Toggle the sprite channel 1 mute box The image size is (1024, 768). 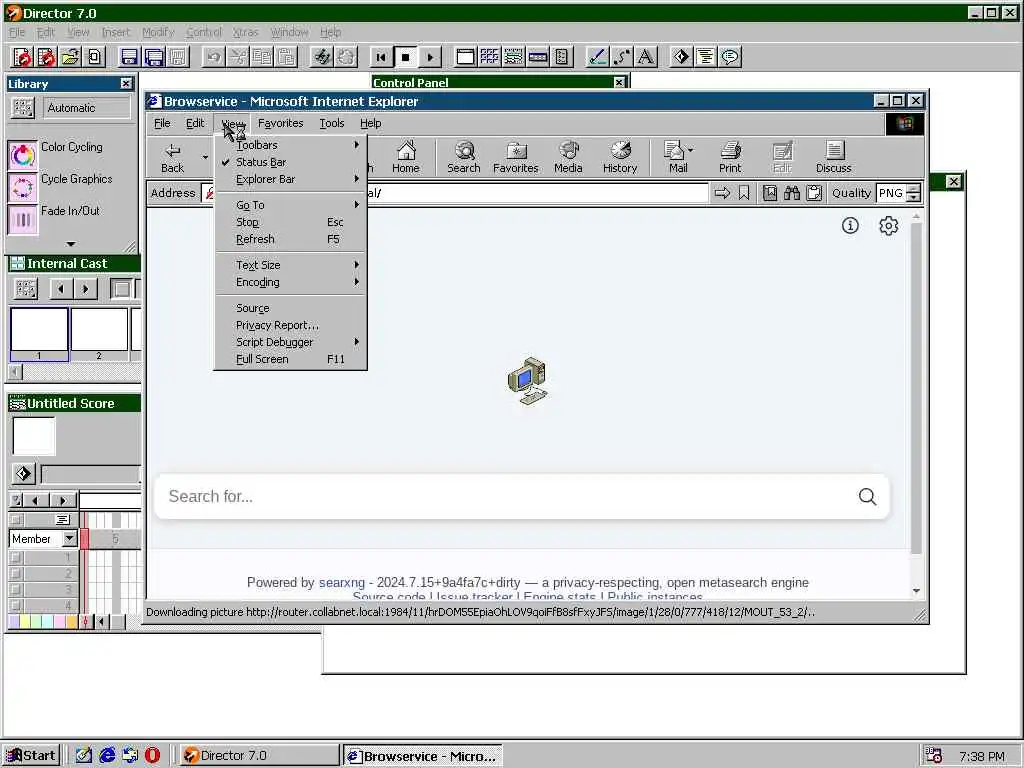point(16,558)
